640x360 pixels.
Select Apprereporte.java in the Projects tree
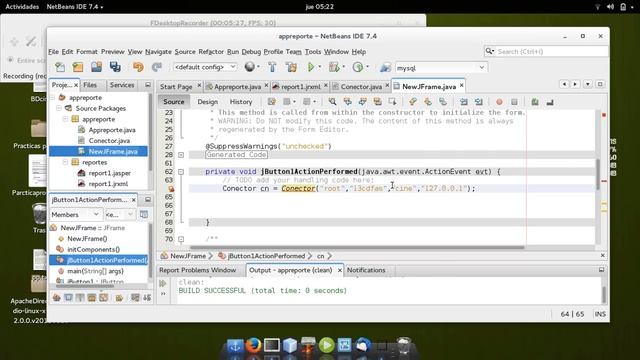tap(112, 130)
